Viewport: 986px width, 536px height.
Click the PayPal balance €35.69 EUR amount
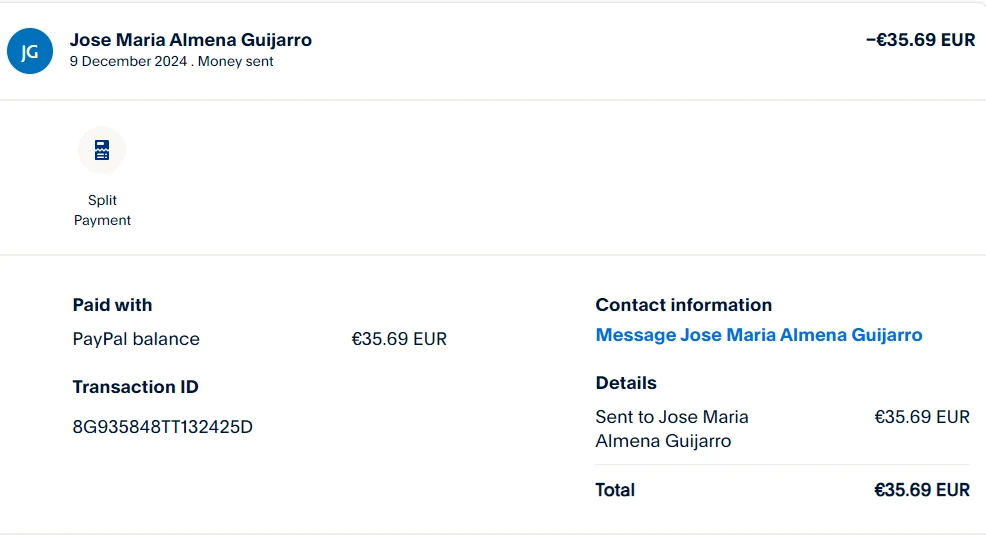click(x=398, y=339)
